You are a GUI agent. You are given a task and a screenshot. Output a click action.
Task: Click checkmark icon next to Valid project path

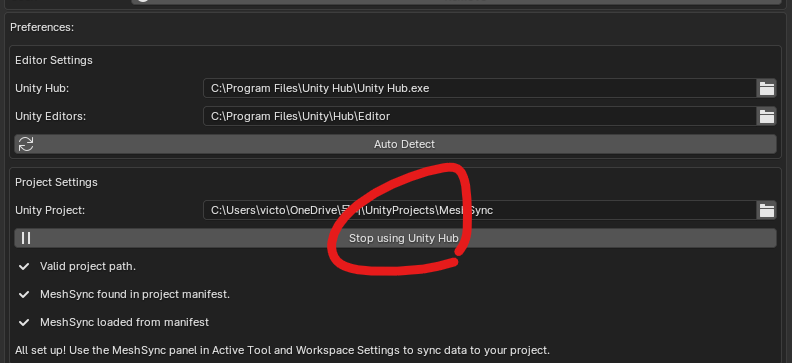click(x=24, y=267)
